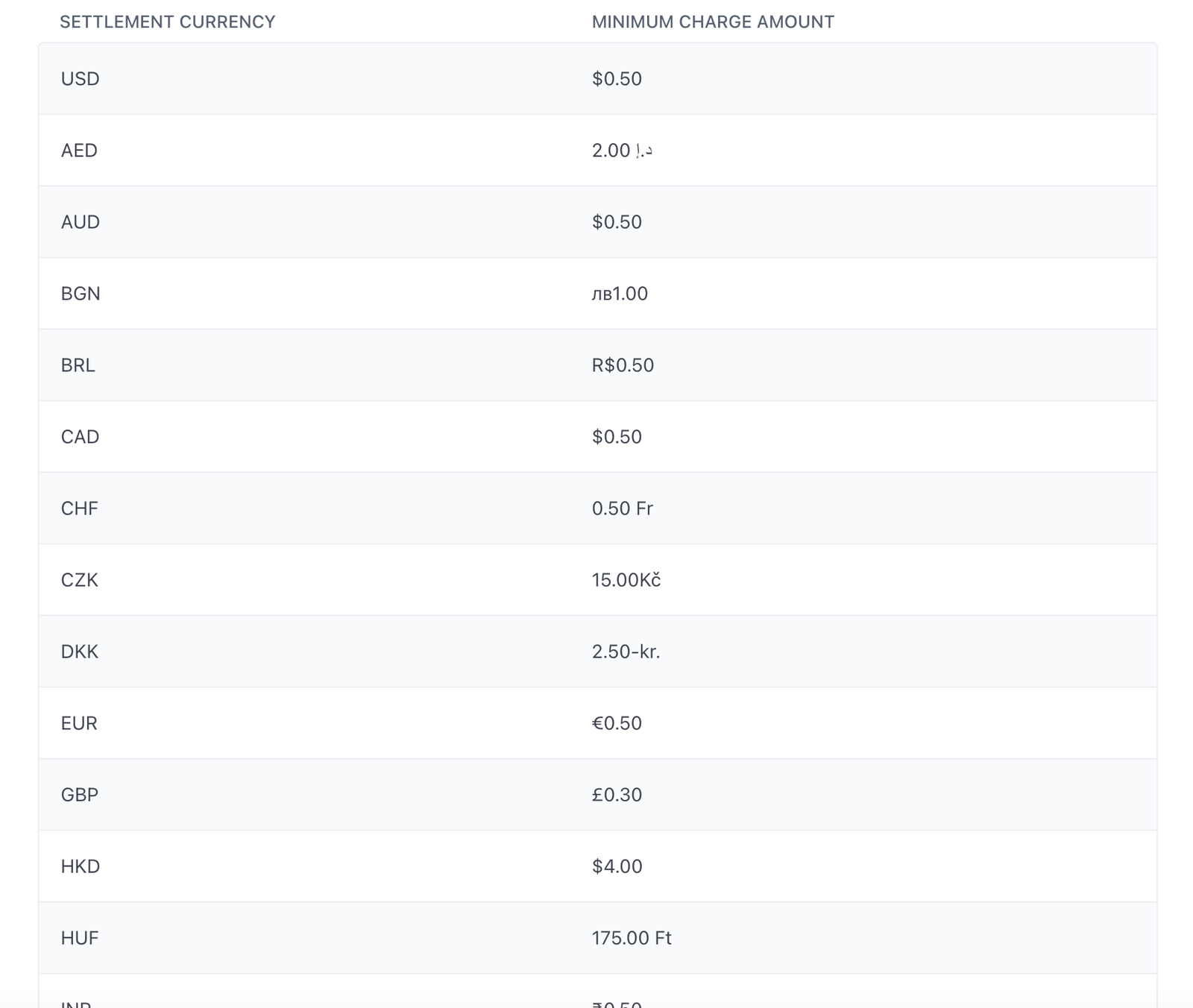Screen dimensions: 1193x1008
Task: Click the AED currency code
Action: tap(79, 151)
